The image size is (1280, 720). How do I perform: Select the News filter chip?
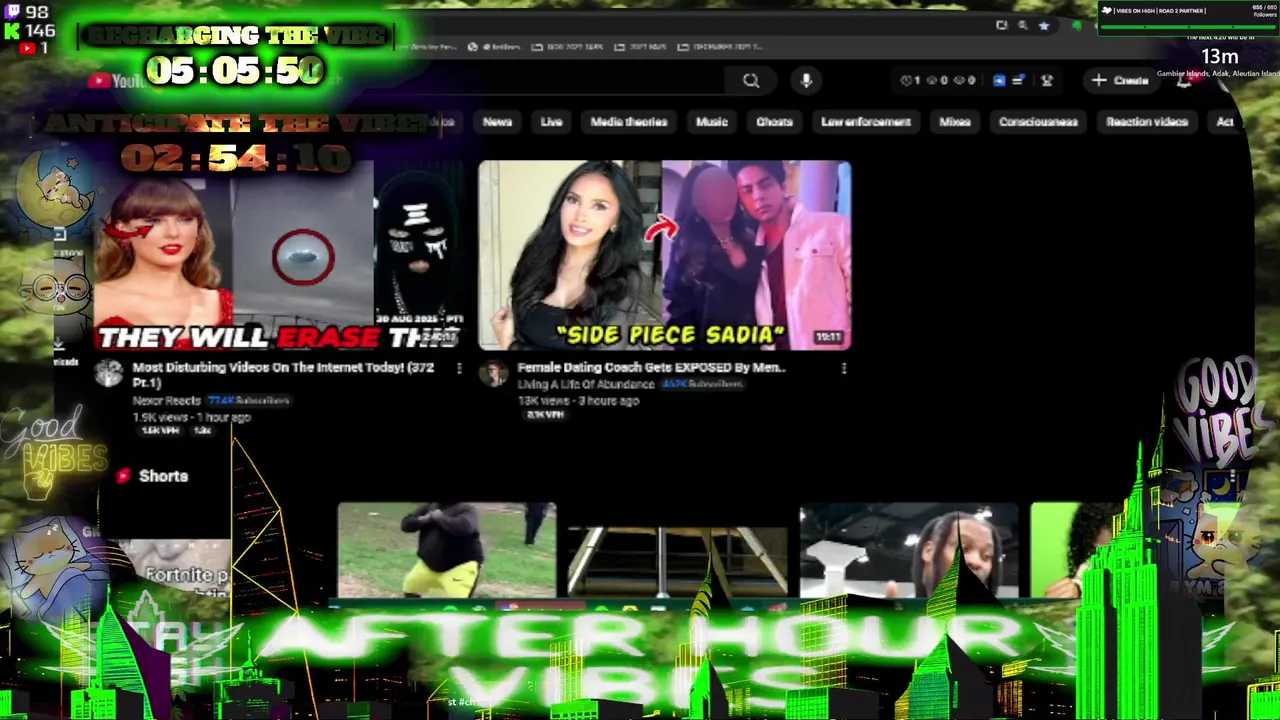(x=497, y=122)
